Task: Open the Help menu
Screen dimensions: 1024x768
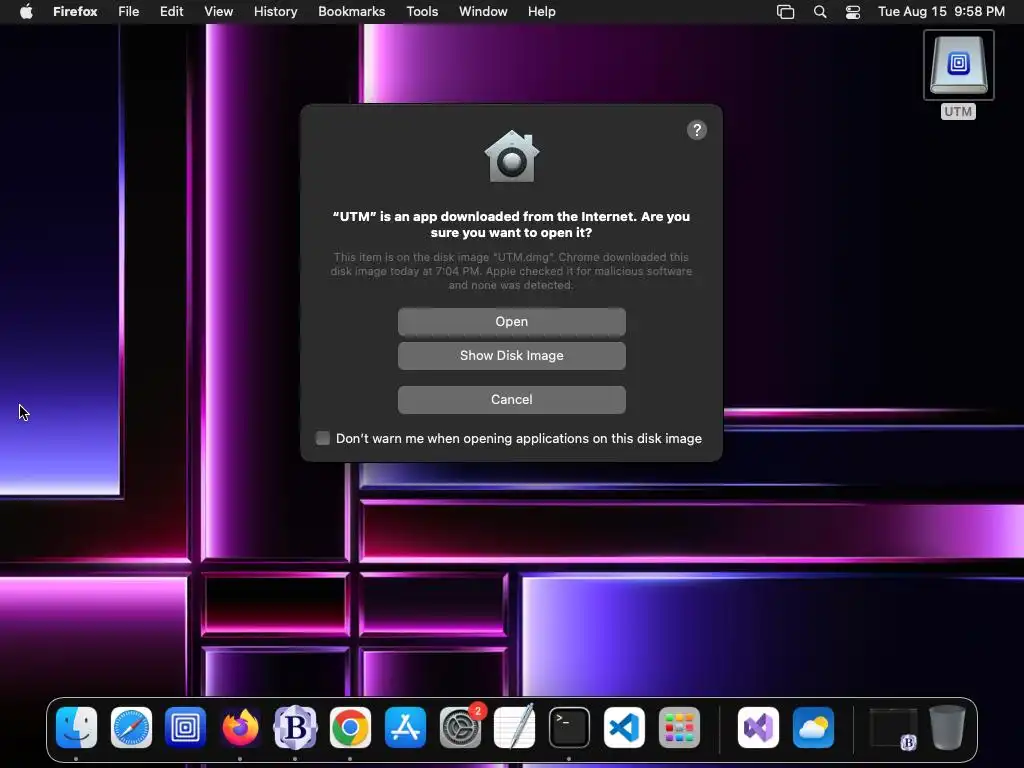Action: (542, 12)
